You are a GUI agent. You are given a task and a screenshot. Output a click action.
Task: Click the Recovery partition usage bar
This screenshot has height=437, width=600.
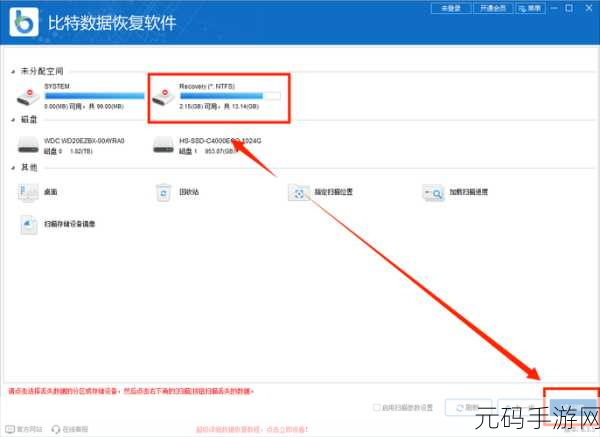coord(230,96)
